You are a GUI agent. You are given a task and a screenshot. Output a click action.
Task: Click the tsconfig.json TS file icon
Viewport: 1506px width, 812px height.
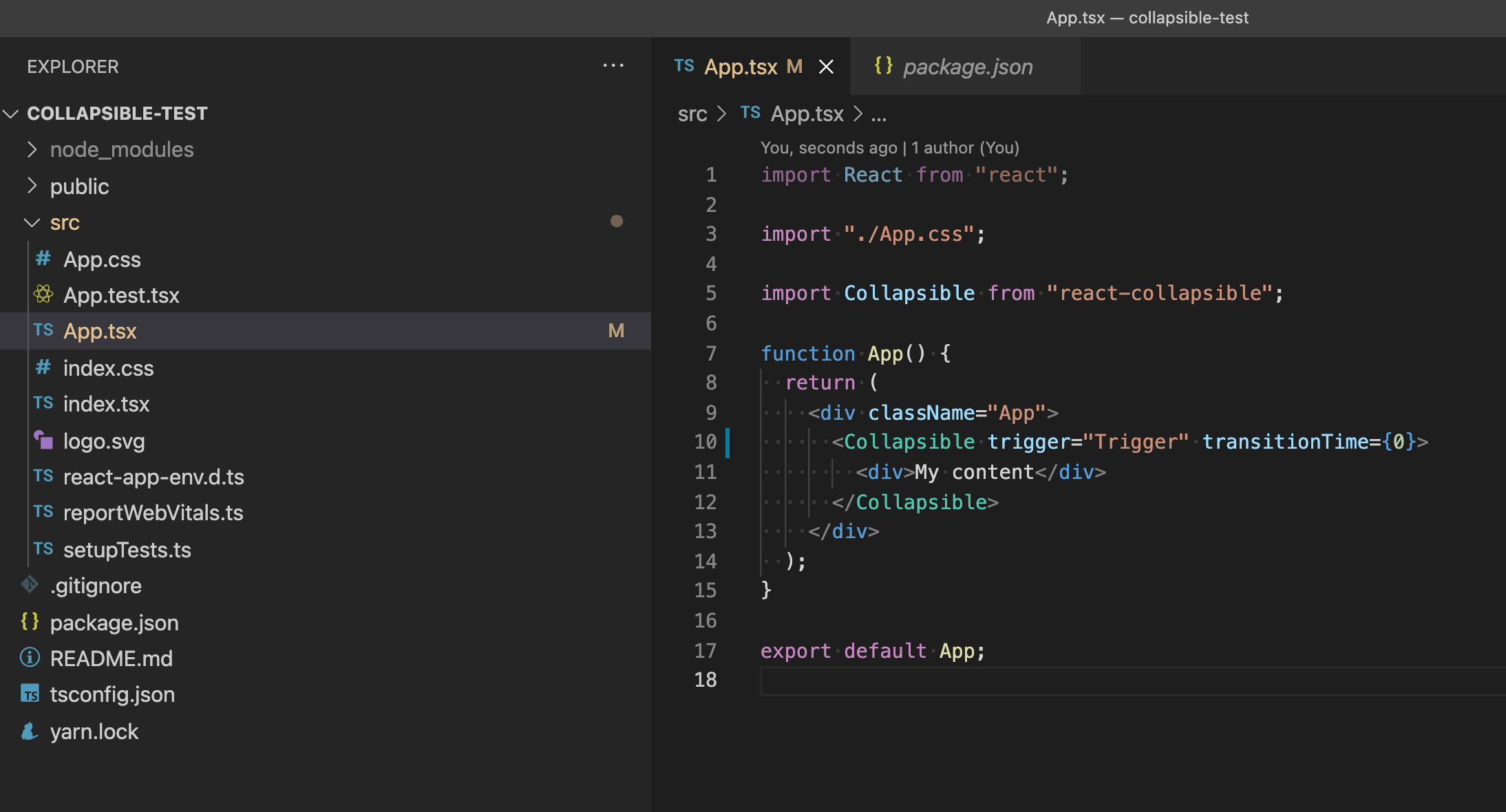click(30, 694)
